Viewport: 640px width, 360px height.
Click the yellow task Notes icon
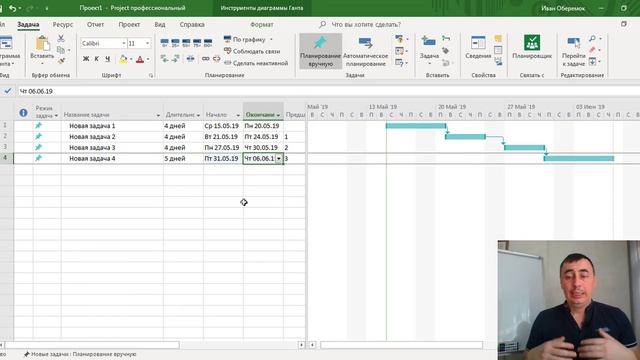(498, 39)
